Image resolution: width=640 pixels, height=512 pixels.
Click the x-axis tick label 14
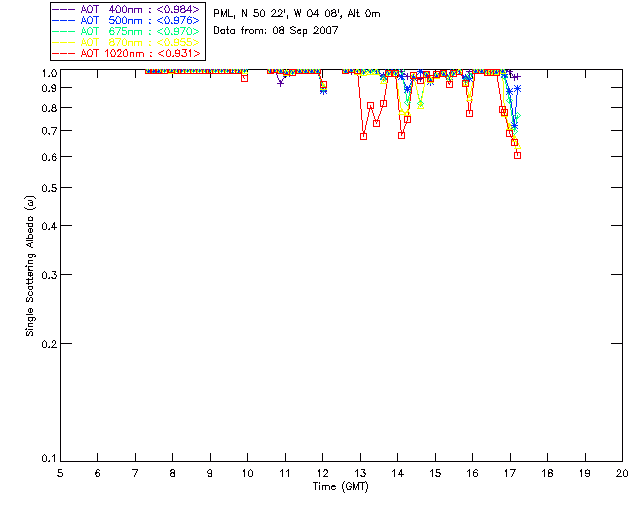point(398,474)
